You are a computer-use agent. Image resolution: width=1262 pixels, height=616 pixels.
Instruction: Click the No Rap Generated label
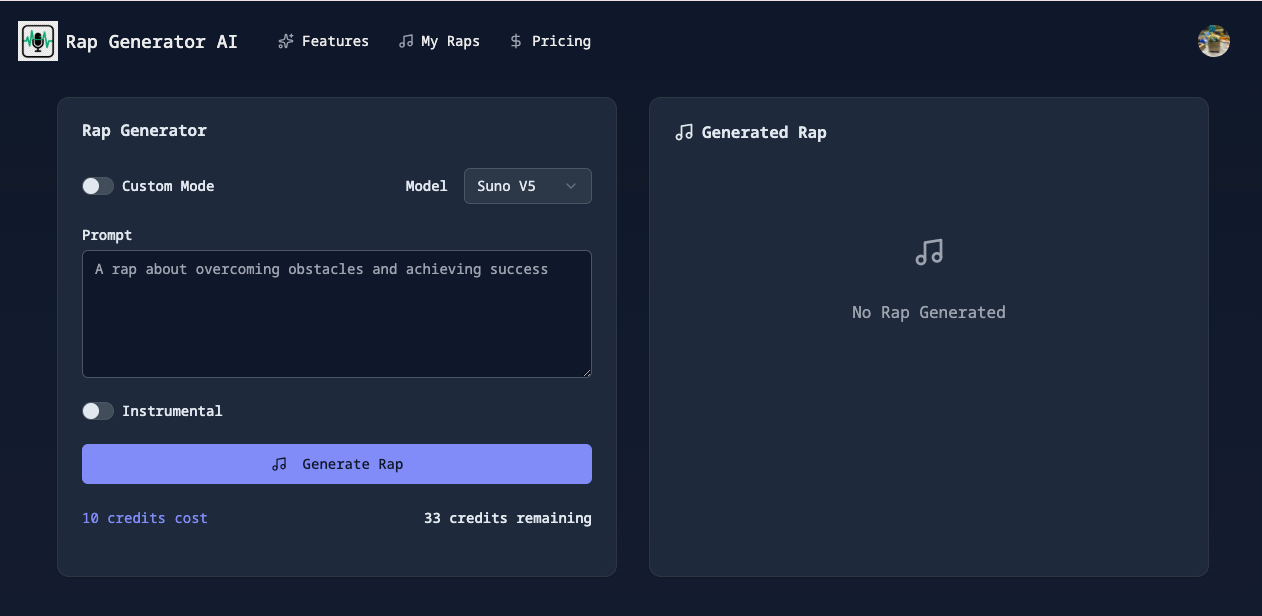[x=928, y=312]
